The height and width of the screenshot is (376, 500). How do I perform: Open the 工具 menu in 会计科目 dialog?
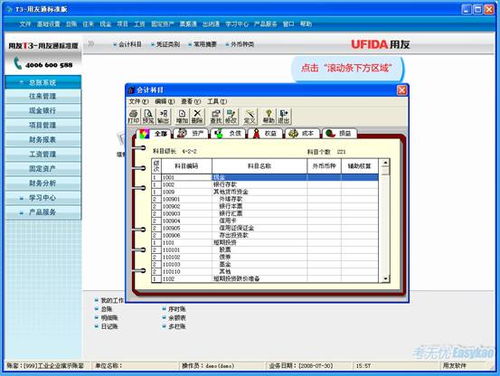tap(217, 101)
